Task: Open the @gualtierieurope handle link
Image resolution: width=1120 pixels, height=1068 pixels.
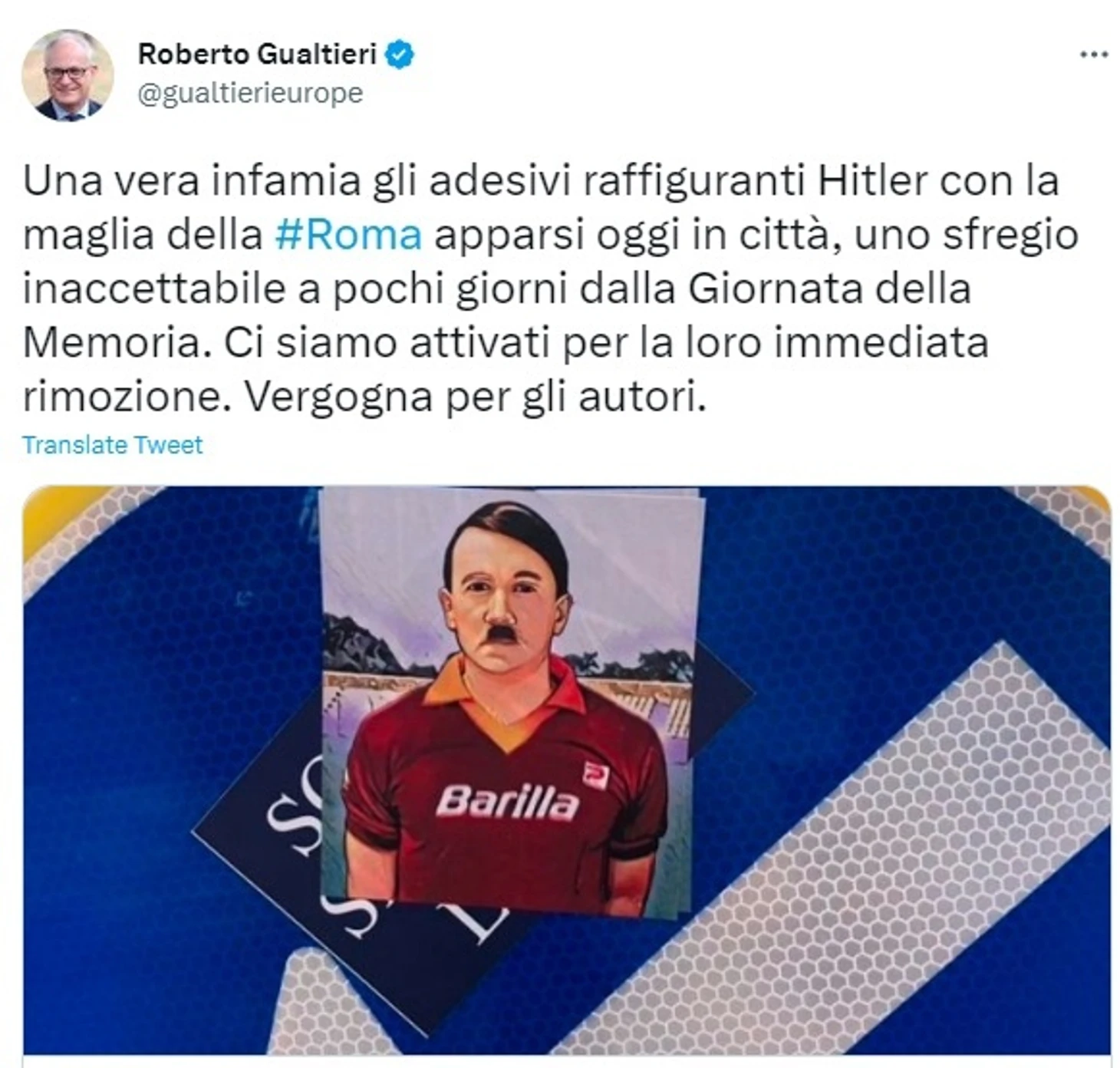Action: [x=250, y=93]
